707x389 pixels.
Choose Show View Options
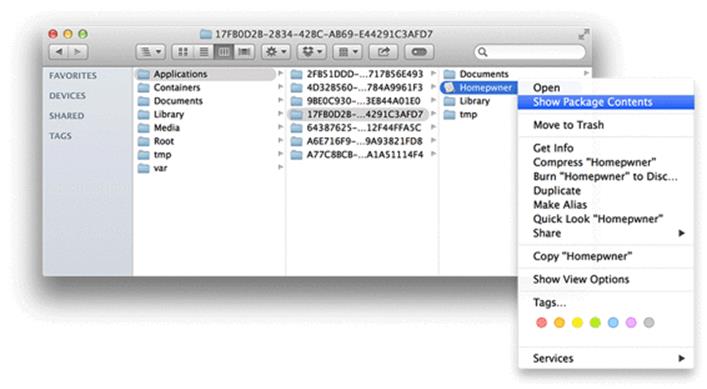click(x=606, y=279)
